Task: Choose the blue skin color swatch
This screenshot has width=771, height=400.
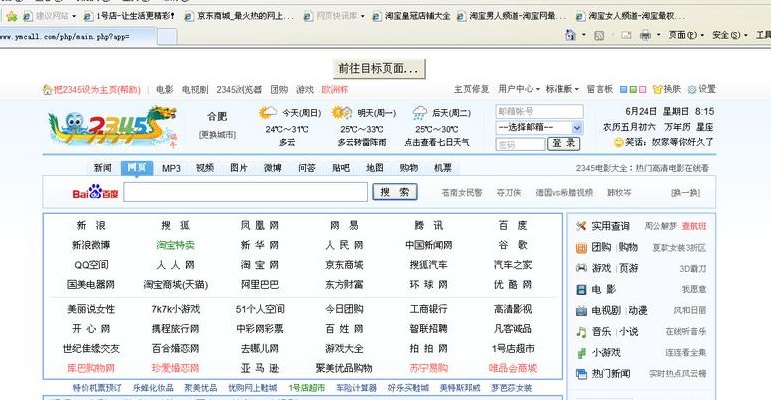Action: (623, 90)
